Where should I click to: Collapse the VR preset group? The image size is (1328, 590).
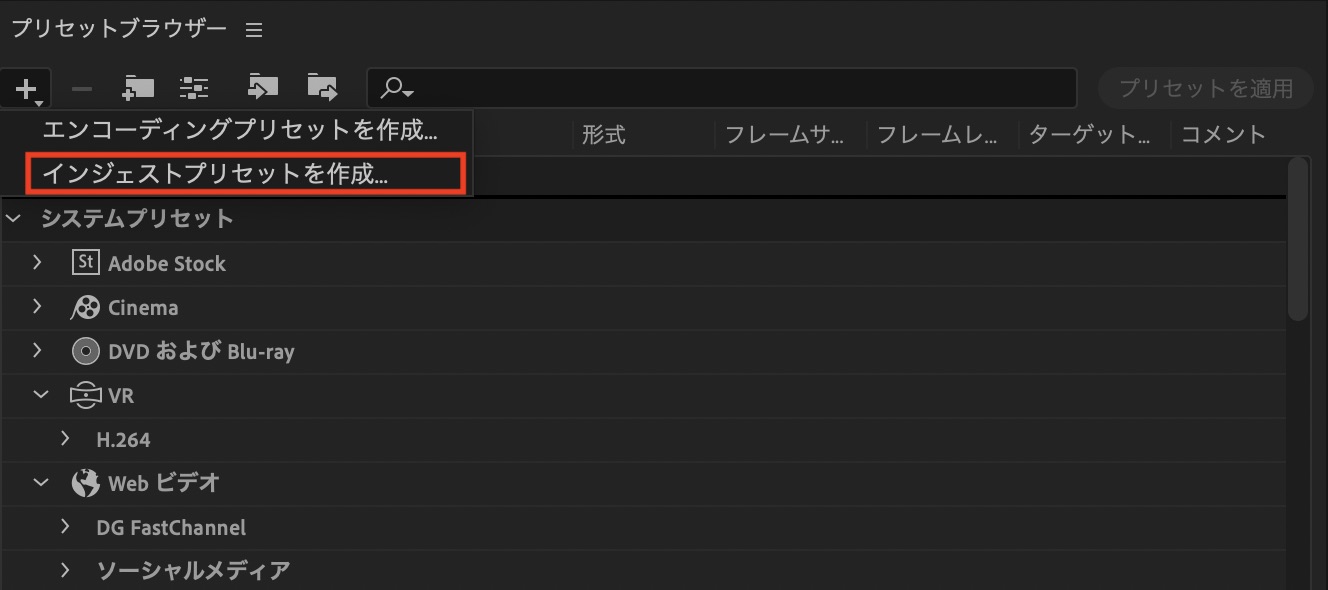41,395
